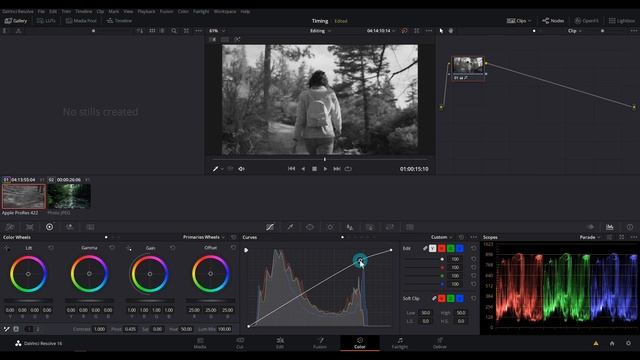The image size is (640, 360).
Task: Open the viewer zoom percentage dropdown
Action: (217, 31)
